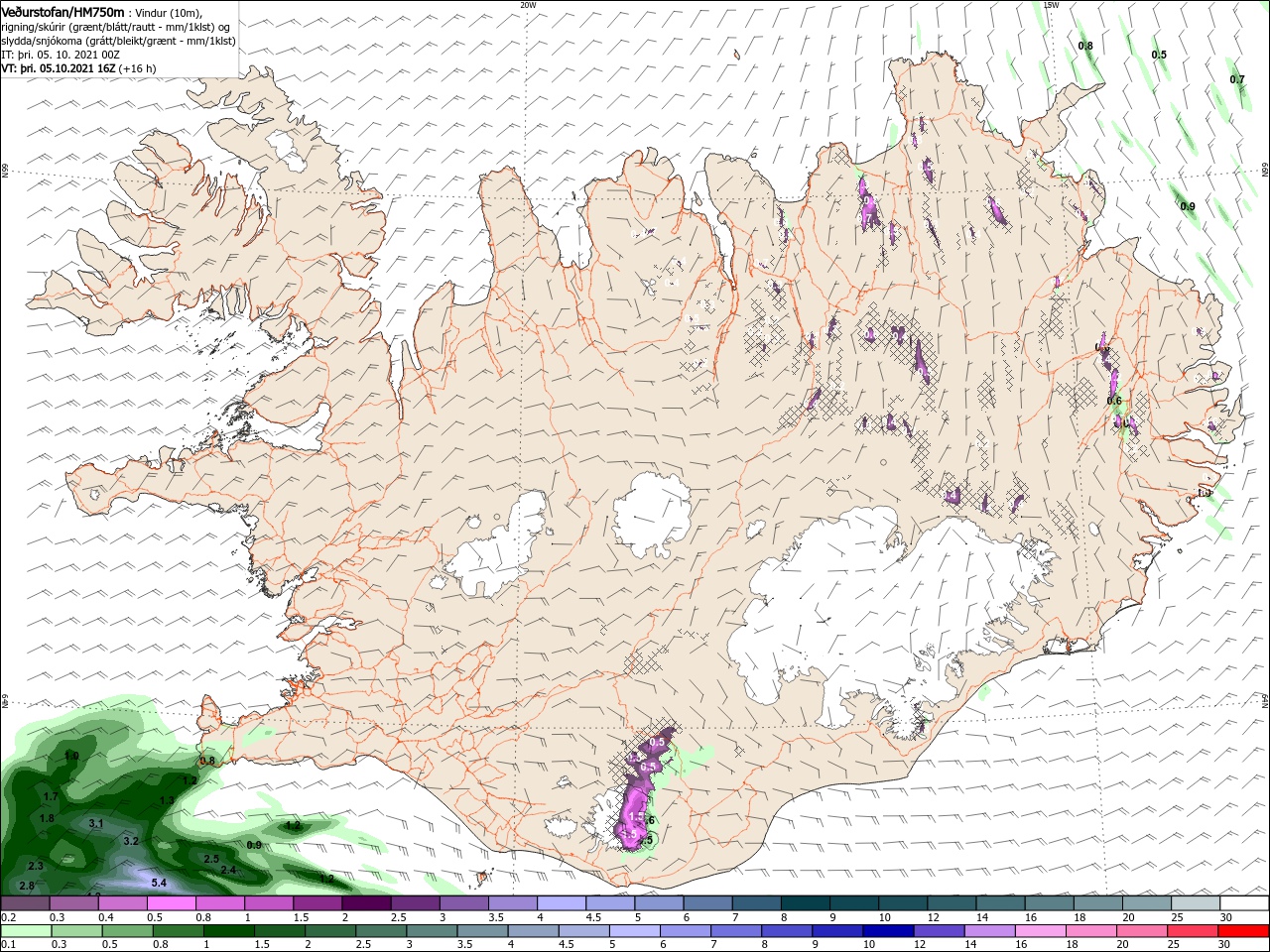
Task: Select the pale pink 16 rain legend swatch
Action: point(1040,931)
